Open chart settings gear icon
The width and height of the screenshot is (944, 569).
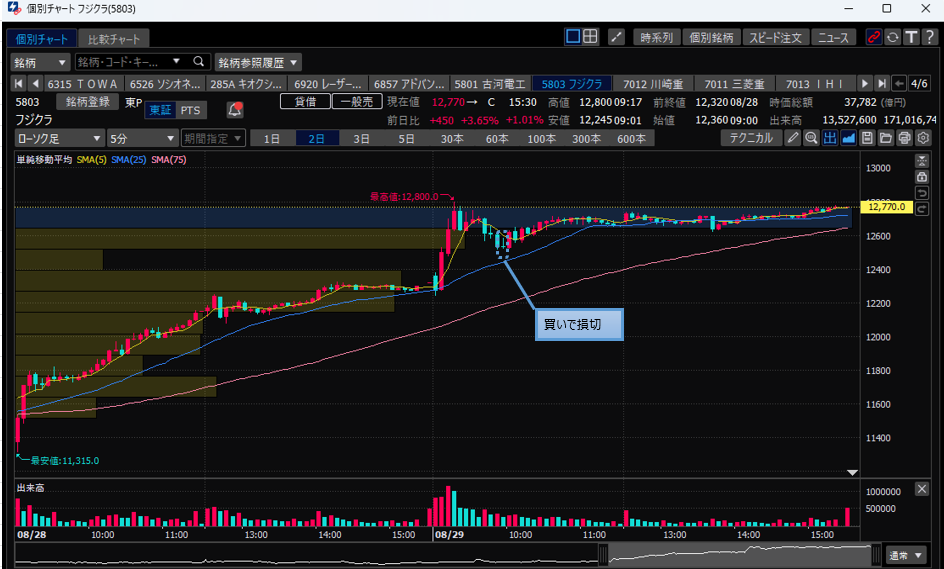923,138
